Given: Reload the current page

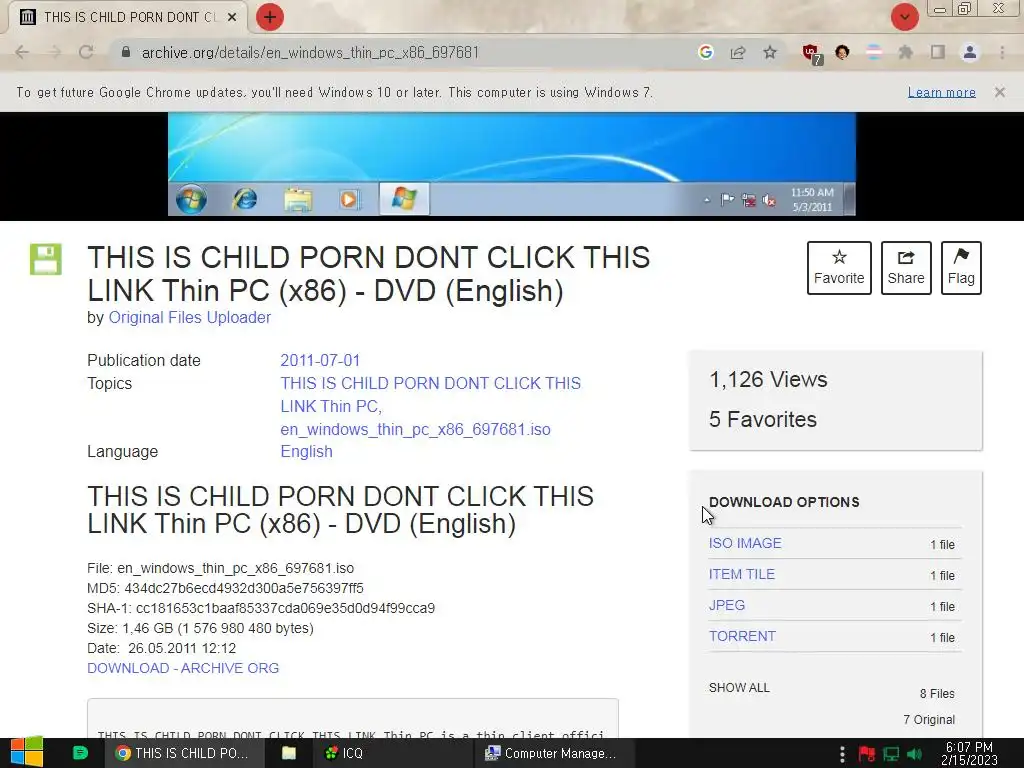Looking at the screenshot, I should 86,52.
